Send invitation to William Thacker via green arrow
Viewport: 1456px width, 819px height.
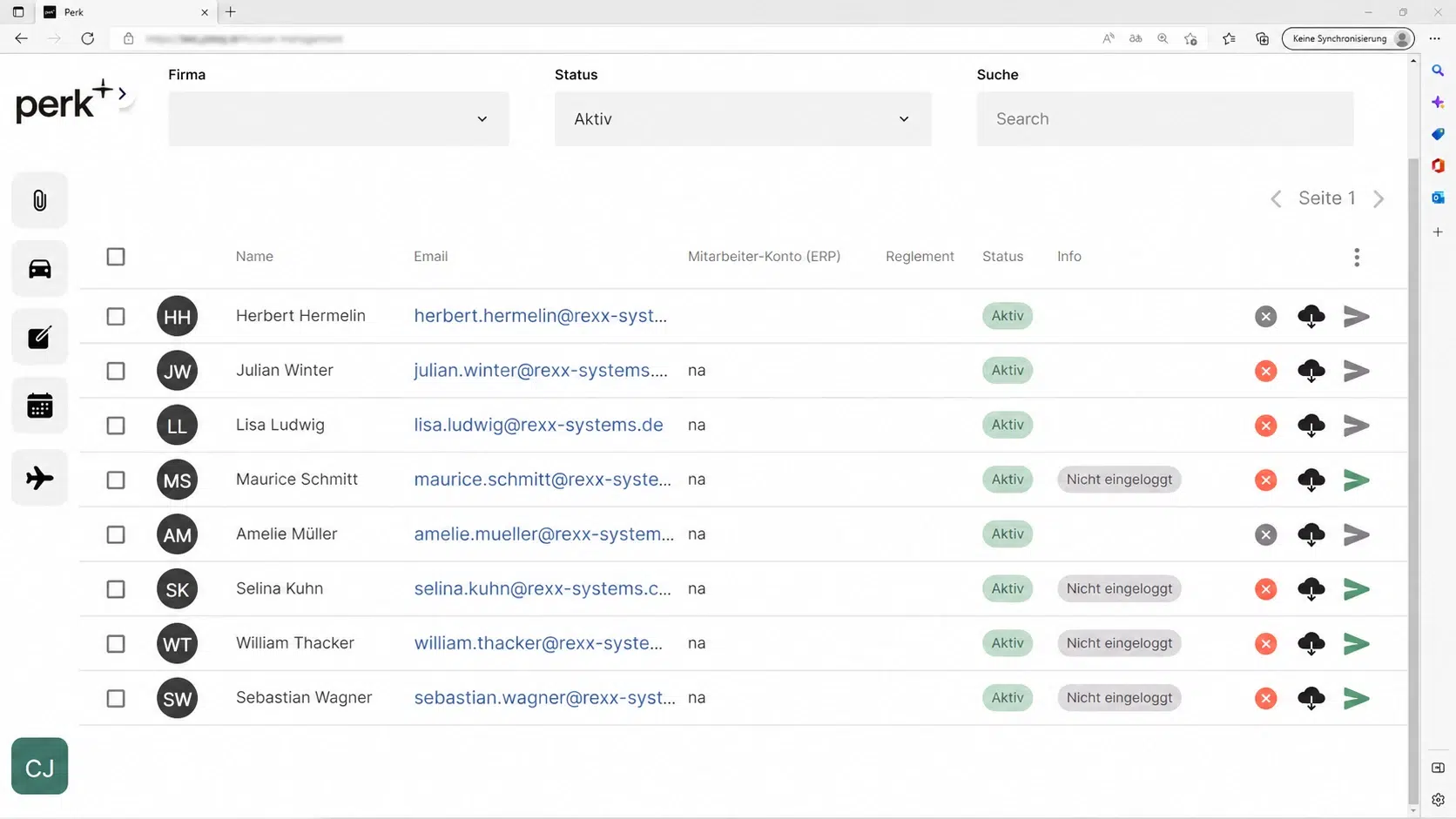1357,644
